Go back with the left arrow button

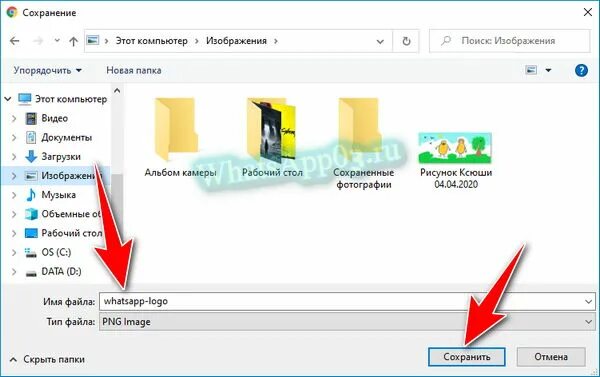(15, 41)
